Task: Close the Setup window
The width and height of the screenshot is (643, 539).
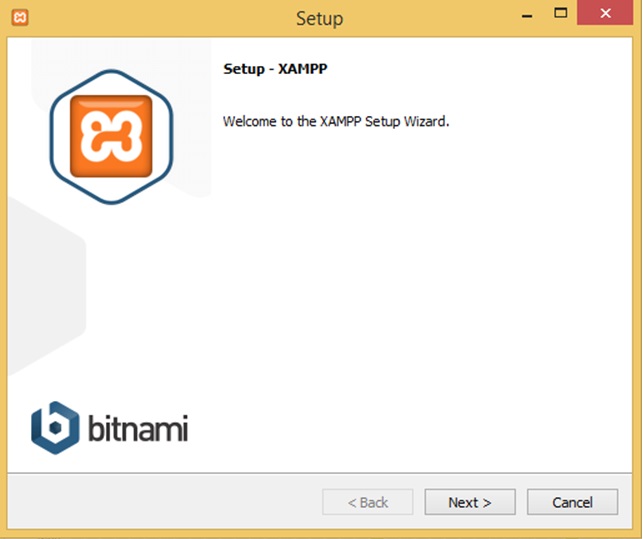Action: pyautogui.click(x=605, y=13)
